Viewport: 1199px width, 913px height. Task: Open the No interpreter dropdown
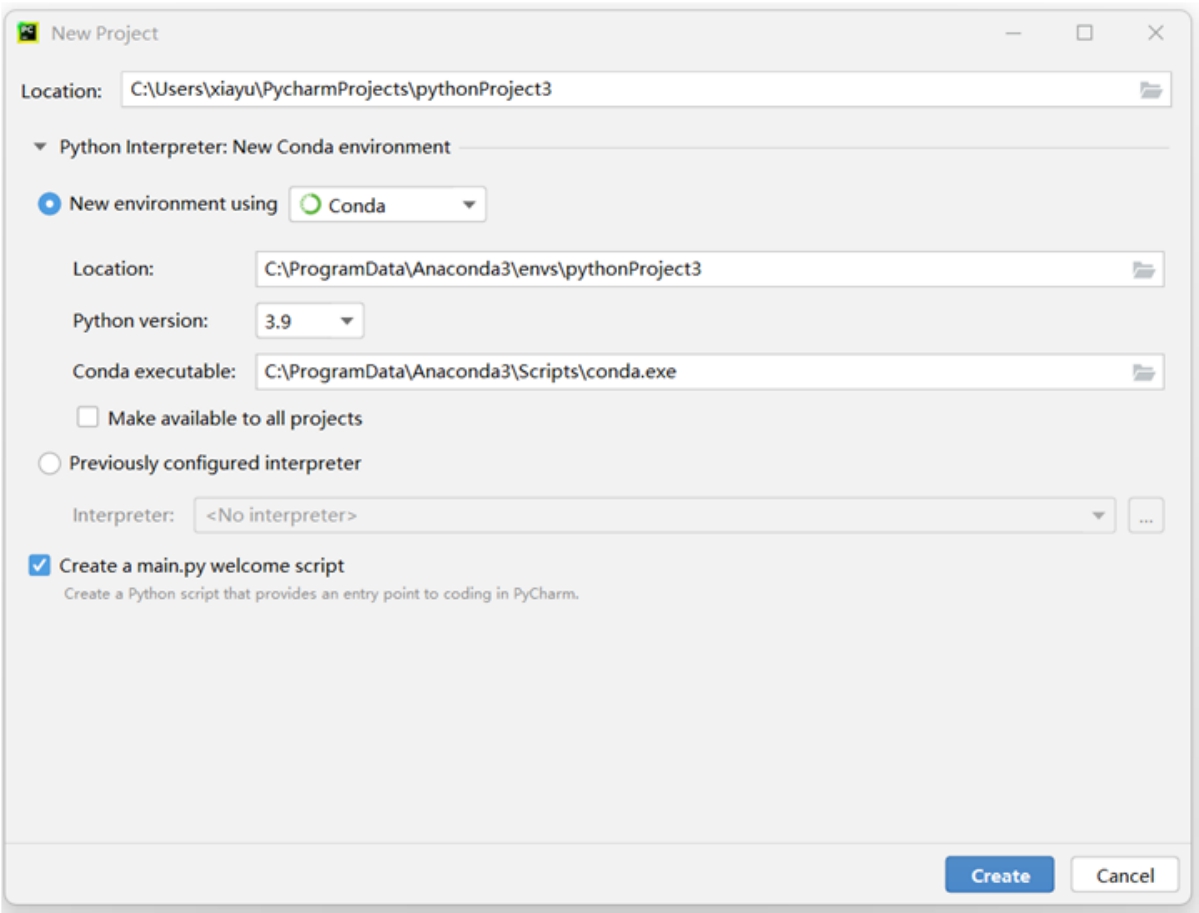655,515
